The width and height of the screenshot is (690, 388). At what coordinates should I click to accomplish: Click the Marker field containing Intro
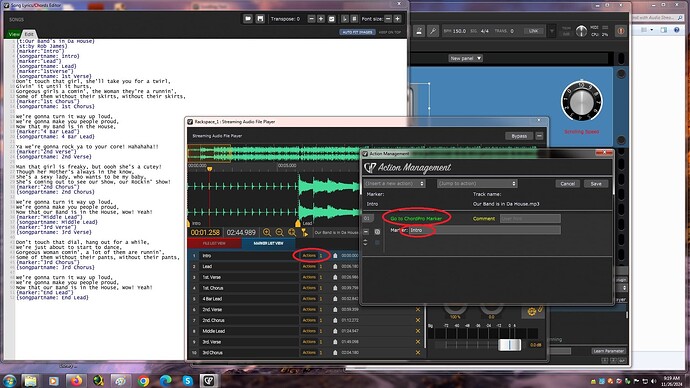(x=484, y=230)
